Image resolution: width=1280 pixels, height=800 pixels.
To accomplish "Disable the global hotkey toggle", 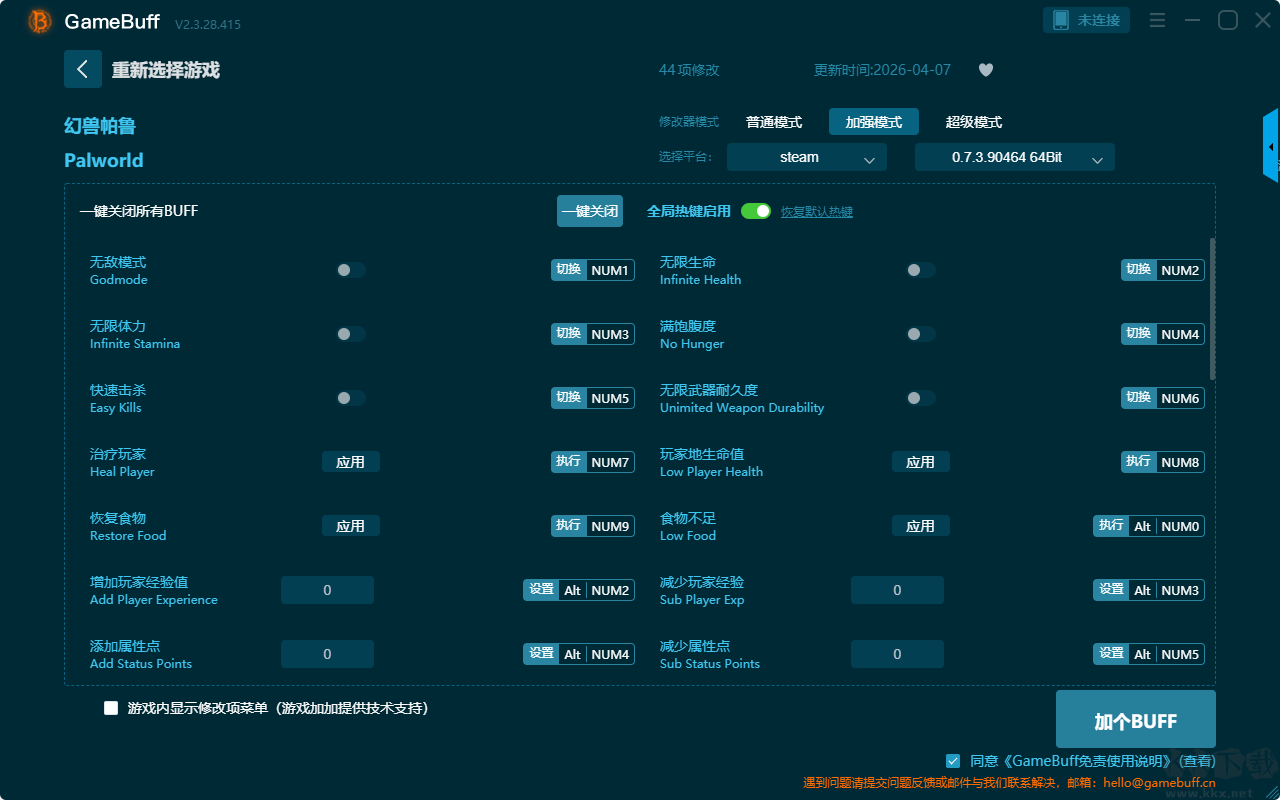I will click(756, 211).
